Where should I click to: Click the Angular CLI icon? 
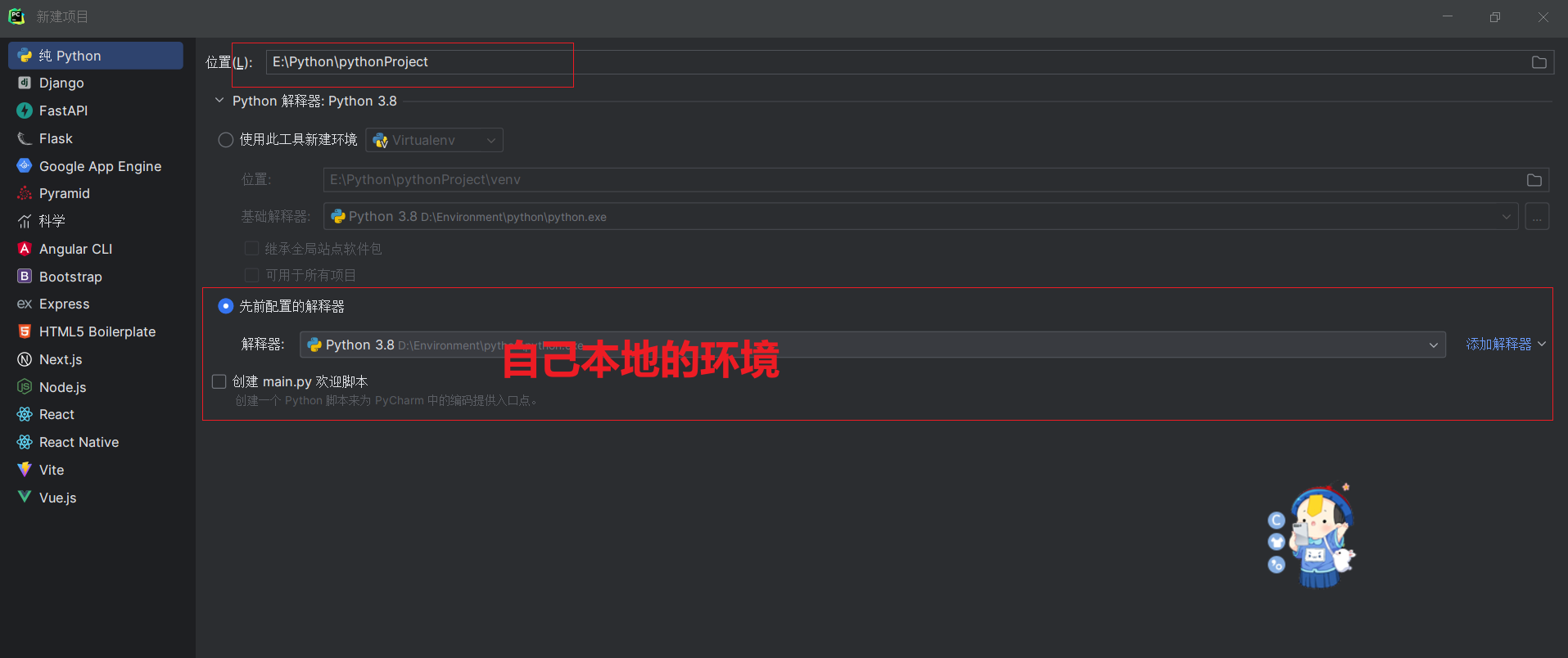pos(25,249)
